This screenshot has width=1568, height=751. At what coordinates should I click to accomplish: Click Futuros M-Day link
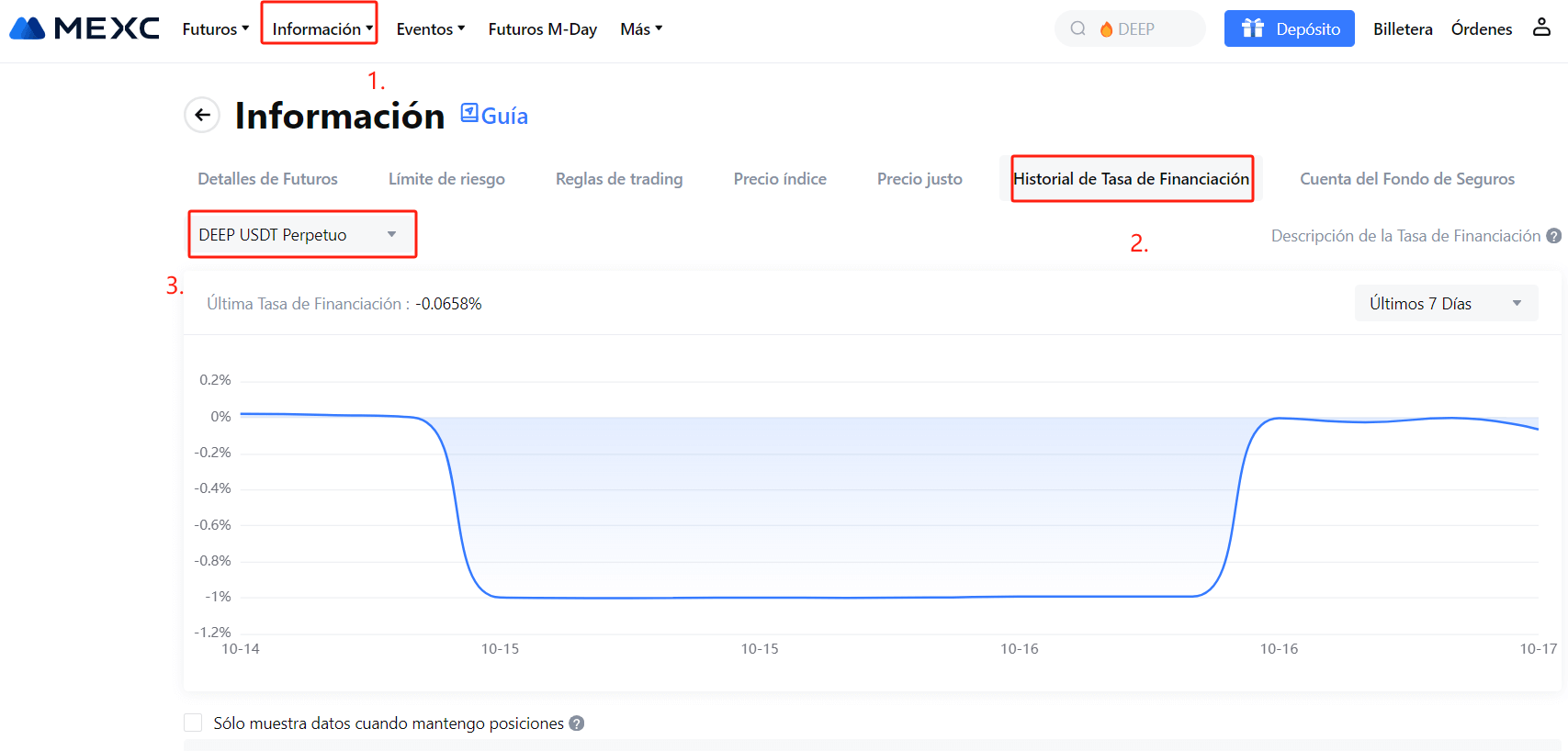[542, 29]
